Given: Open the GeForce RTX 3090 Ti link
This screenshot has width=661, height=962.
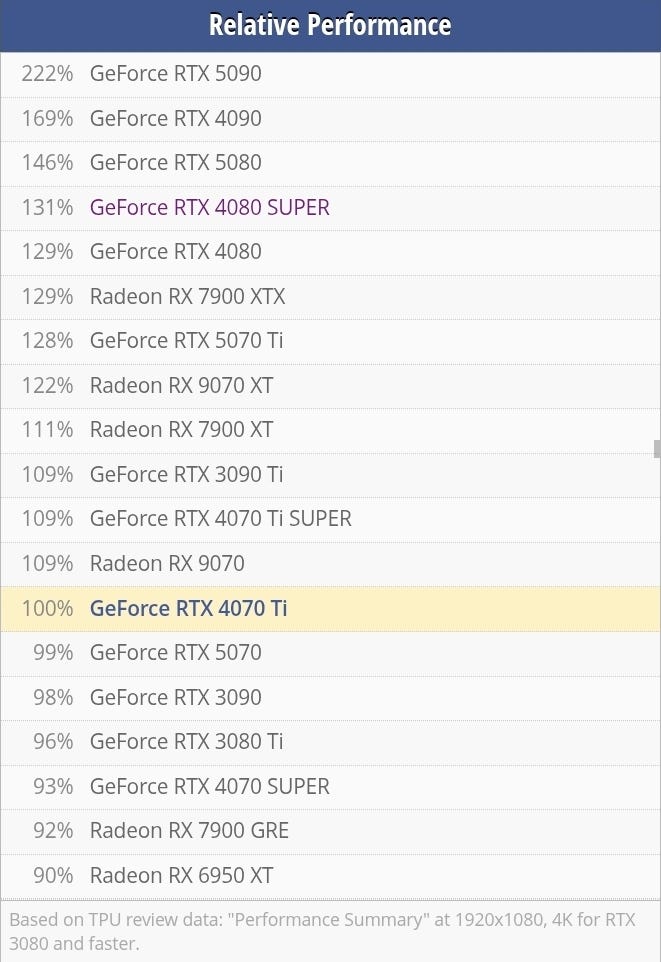Looking at the screenshot, I should coord(186,474).
